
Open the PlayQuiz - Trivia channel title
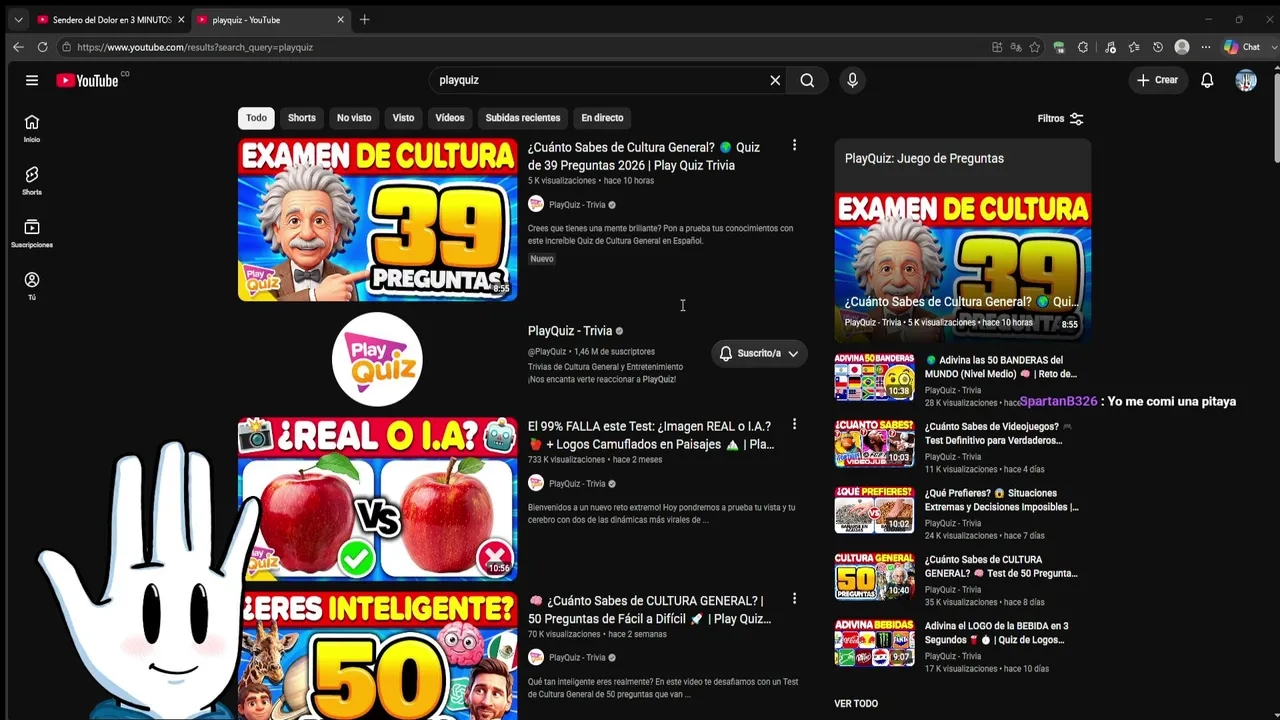[570, 331]
